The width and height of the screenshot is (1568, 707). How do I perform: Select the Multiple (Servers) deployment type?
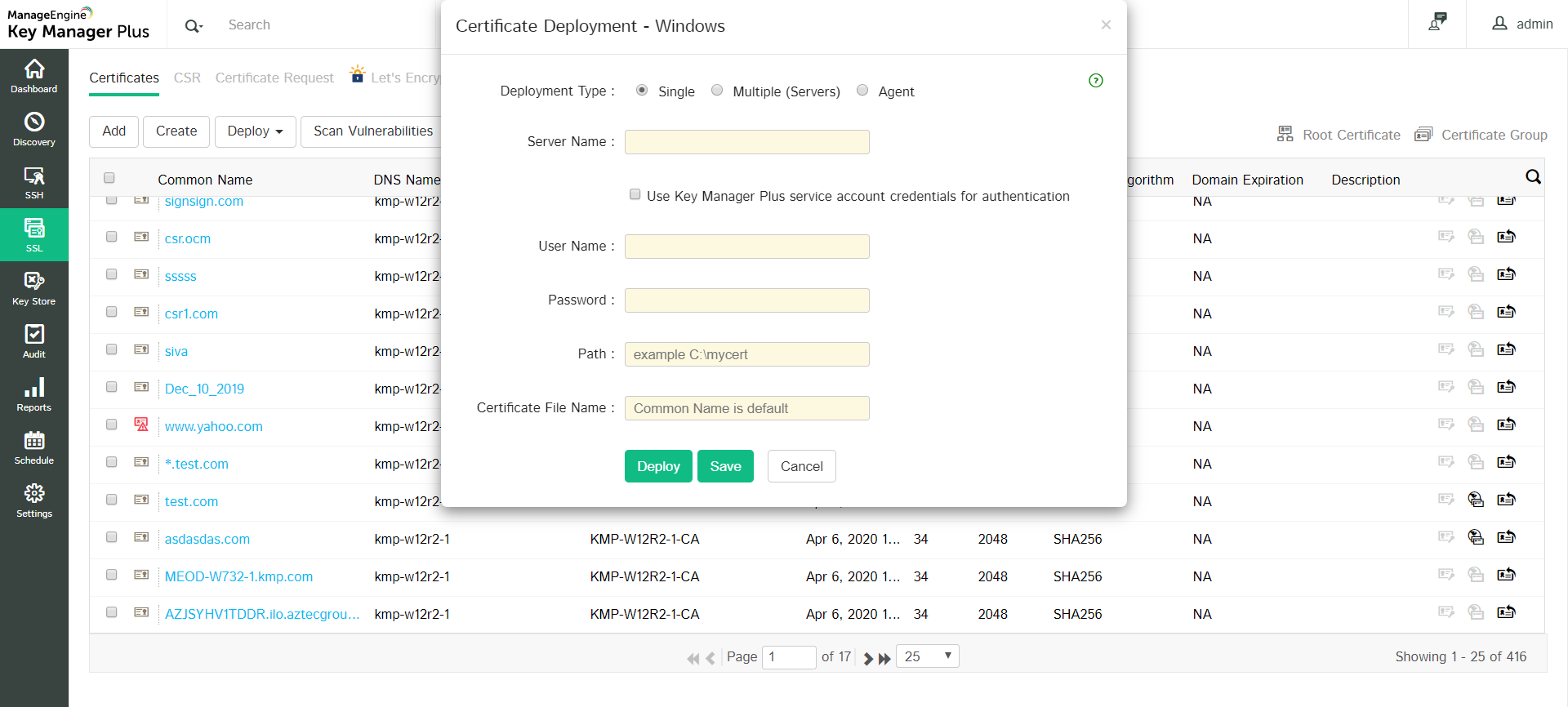[717, 91]
